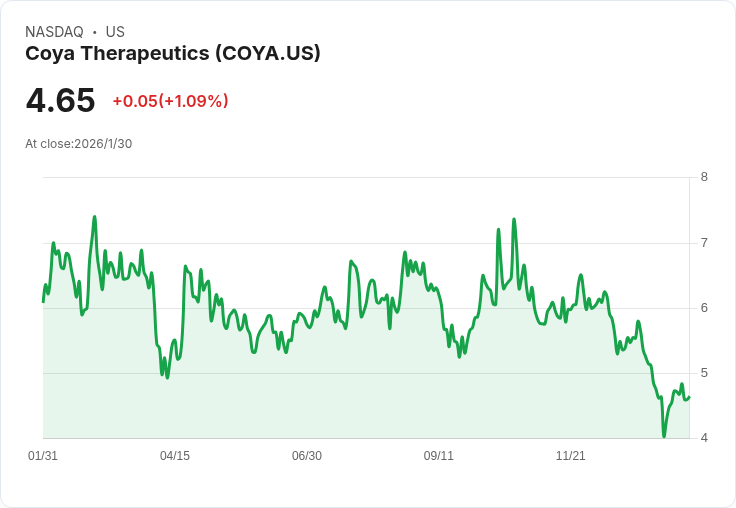Image resolution: width=736 pixels, height=508 pixels.
Task: Click the highest chart peak near February
Action: (x=95, y=217)
